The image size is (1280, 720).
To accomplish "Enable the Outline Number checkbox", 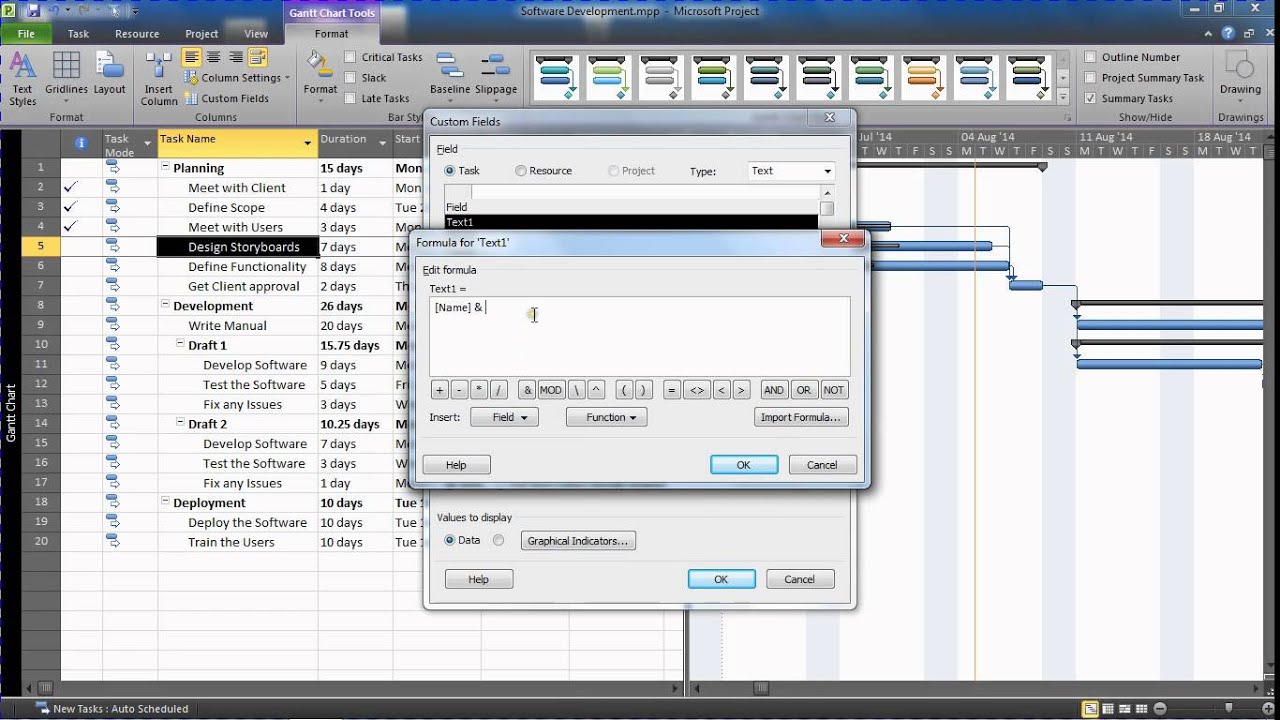I will (x=1090, y=57).
